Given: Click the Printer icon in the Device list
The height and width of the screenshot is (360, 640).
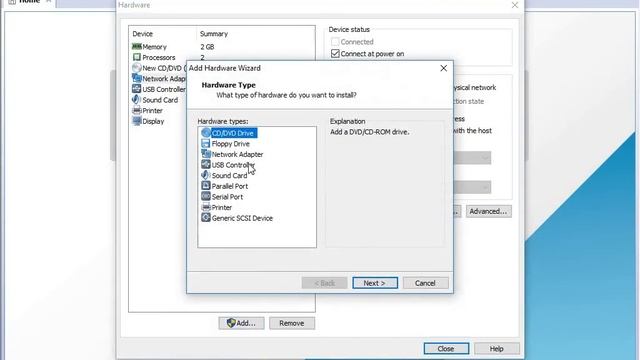Looking at the screenshot, I should coord(137,110).
